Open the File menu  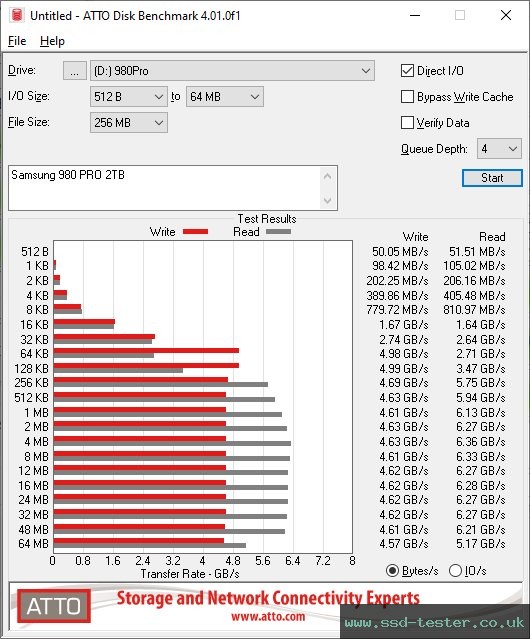point(17,41)
